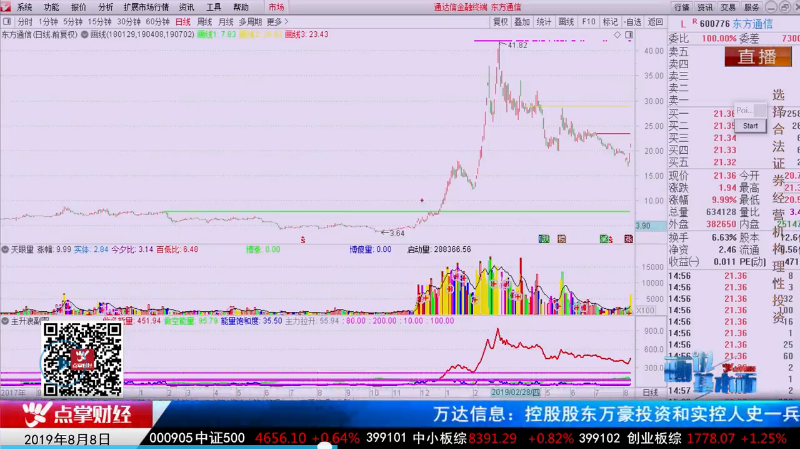Click the green info marker icon on chart

(544, 239)
